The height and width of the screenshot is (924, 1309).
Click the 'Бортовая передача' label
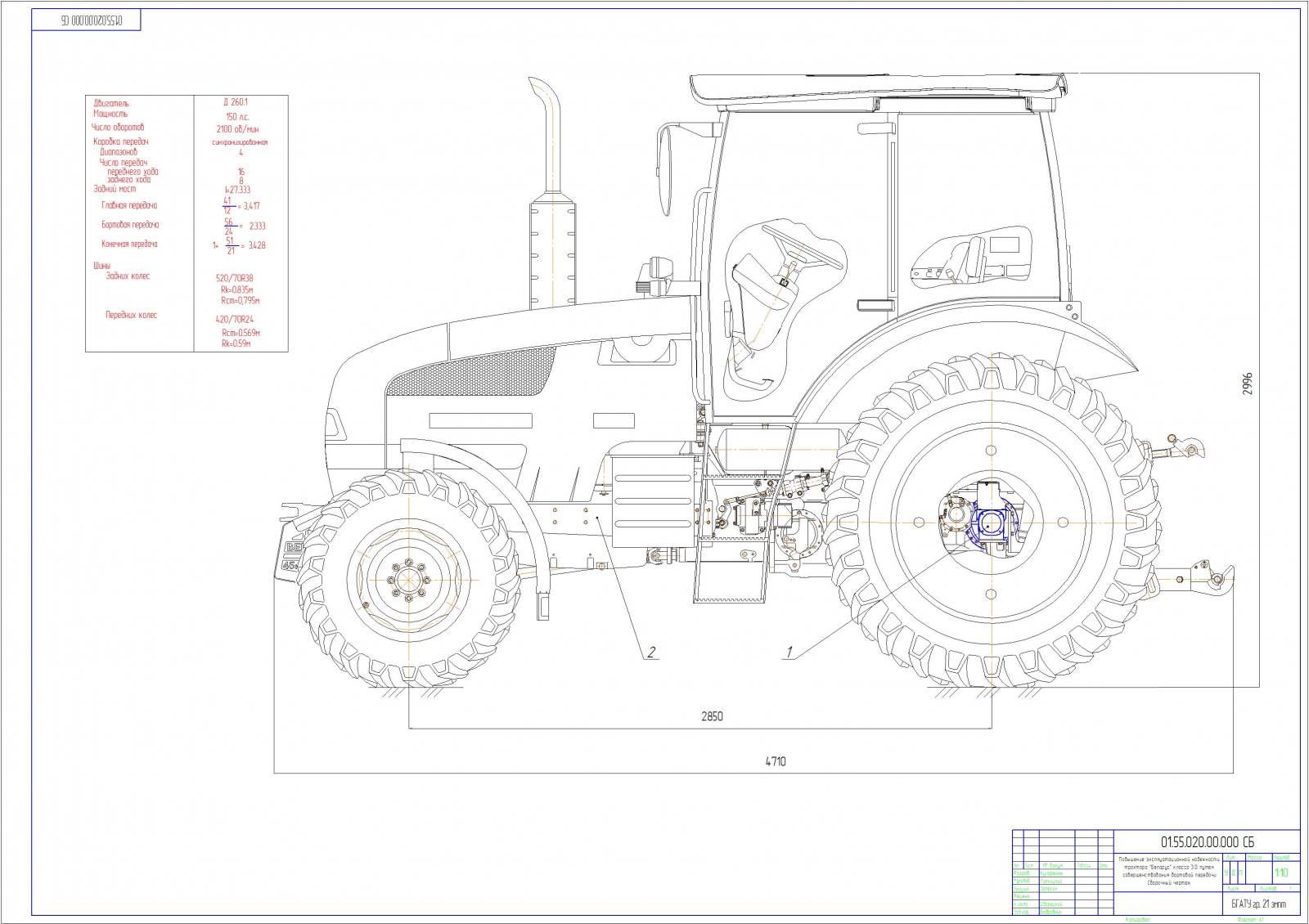point(130,225)
